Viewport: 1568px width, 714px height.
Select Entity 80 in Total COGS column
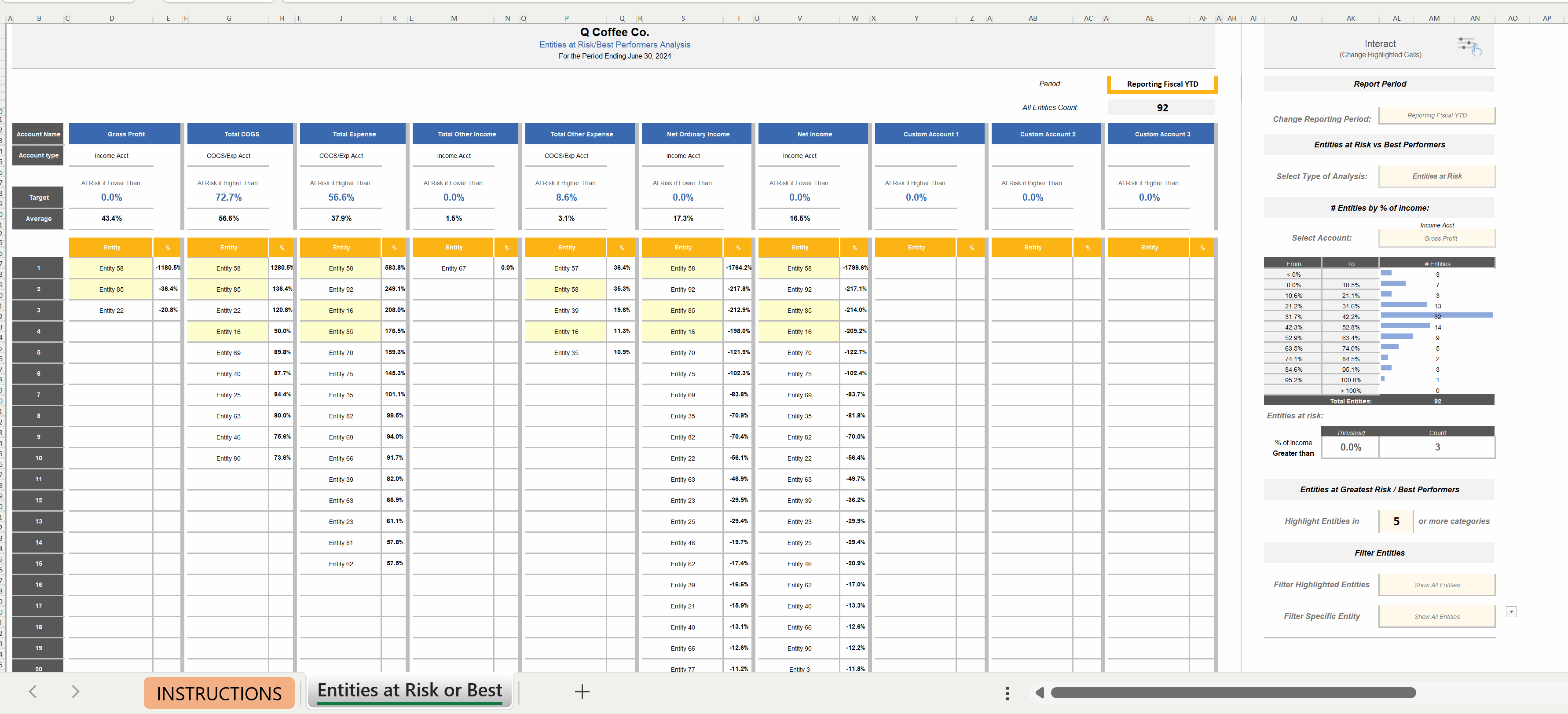[228, 458]
